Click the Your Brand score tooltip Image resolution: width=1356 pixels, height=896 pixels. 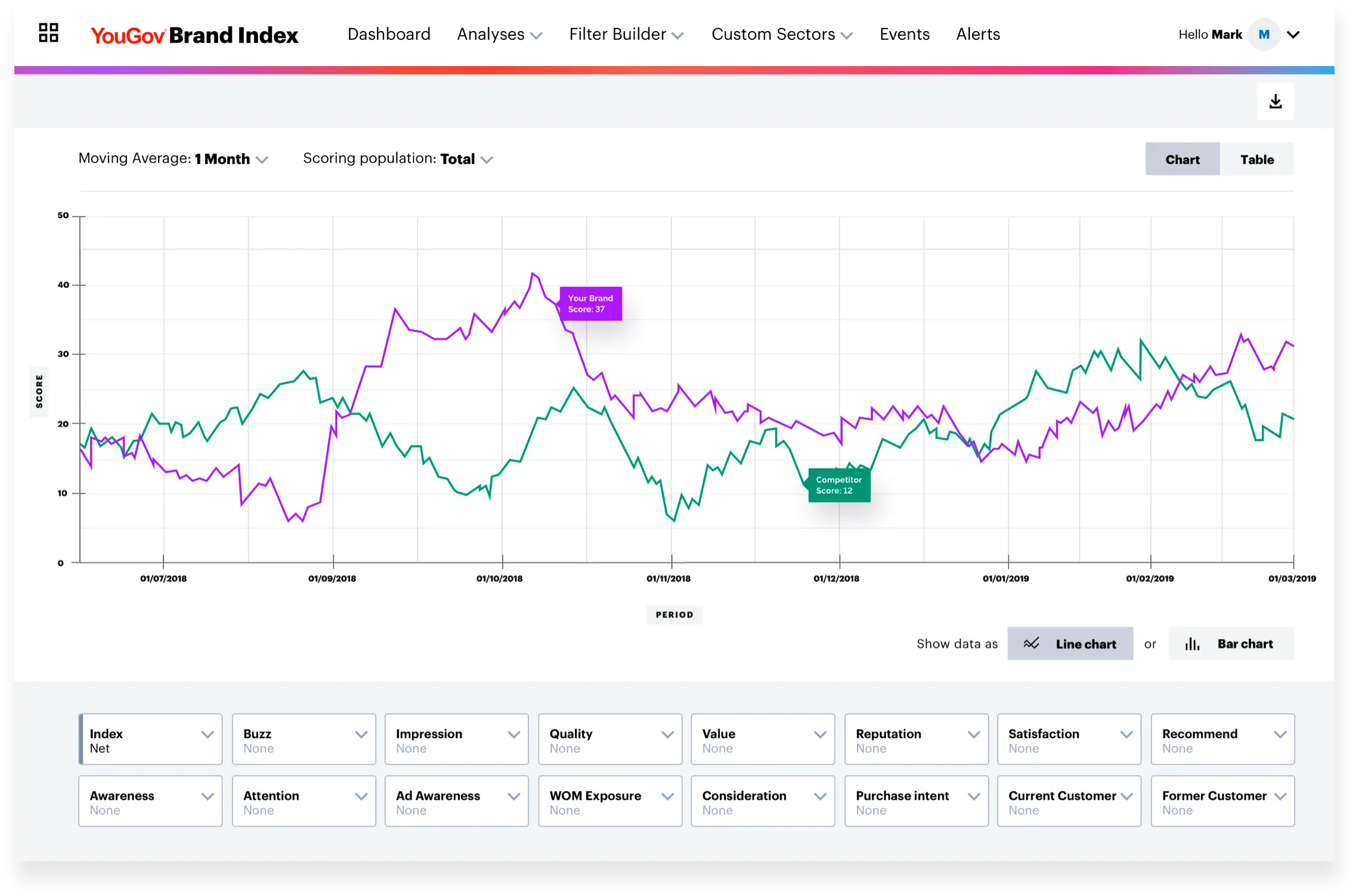pos(590,303)
